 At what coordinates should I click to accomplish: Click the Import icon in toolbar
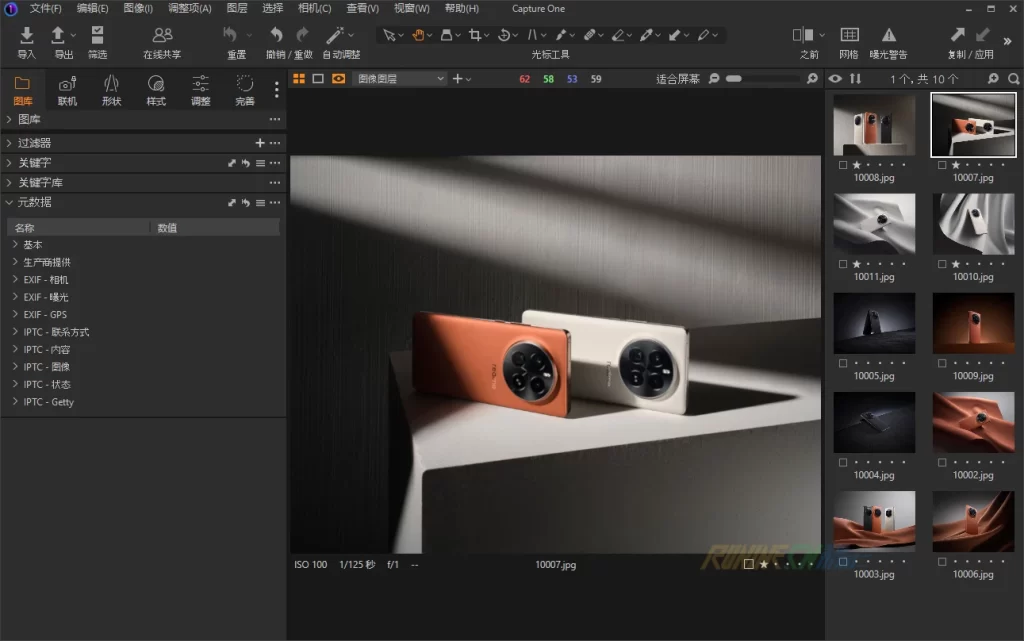[x=26, y=36]
